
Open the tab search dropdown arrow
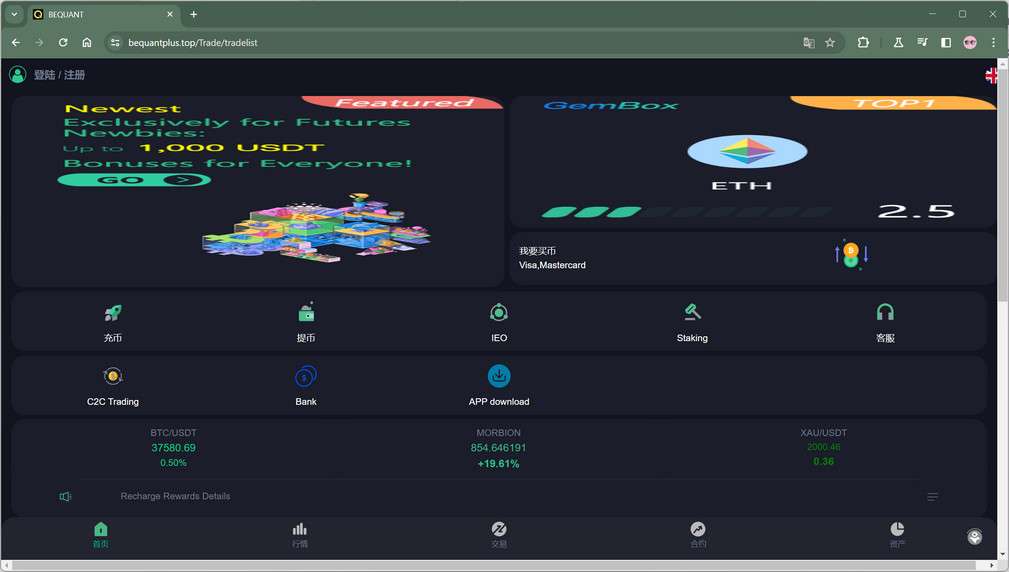point(14,14)
